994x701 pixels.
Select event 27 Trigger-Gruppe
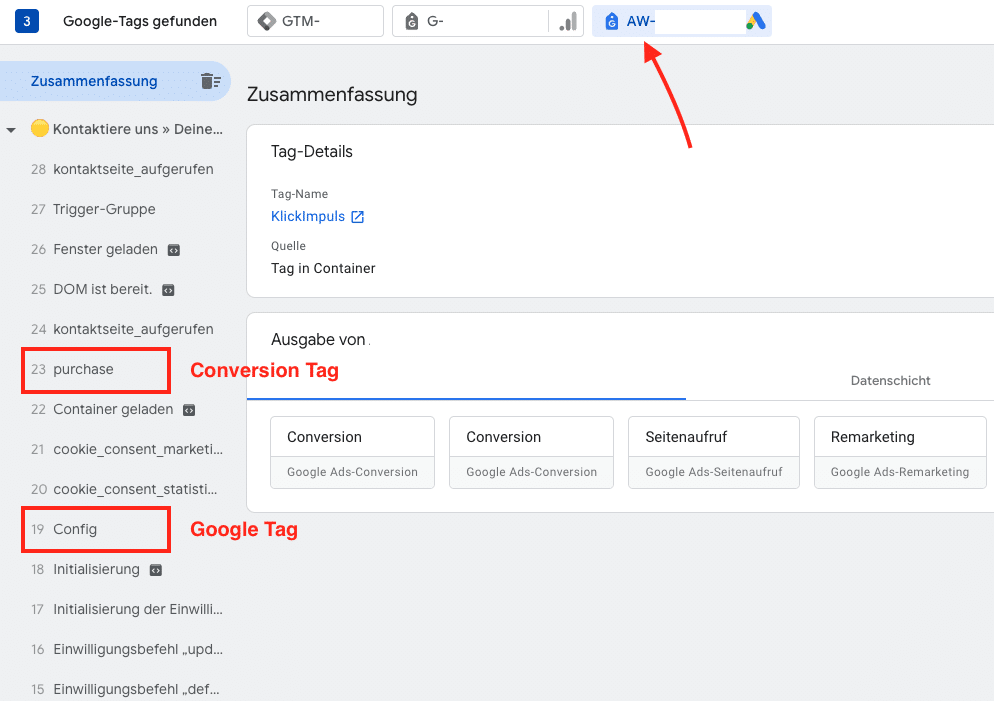click(104, 210)
